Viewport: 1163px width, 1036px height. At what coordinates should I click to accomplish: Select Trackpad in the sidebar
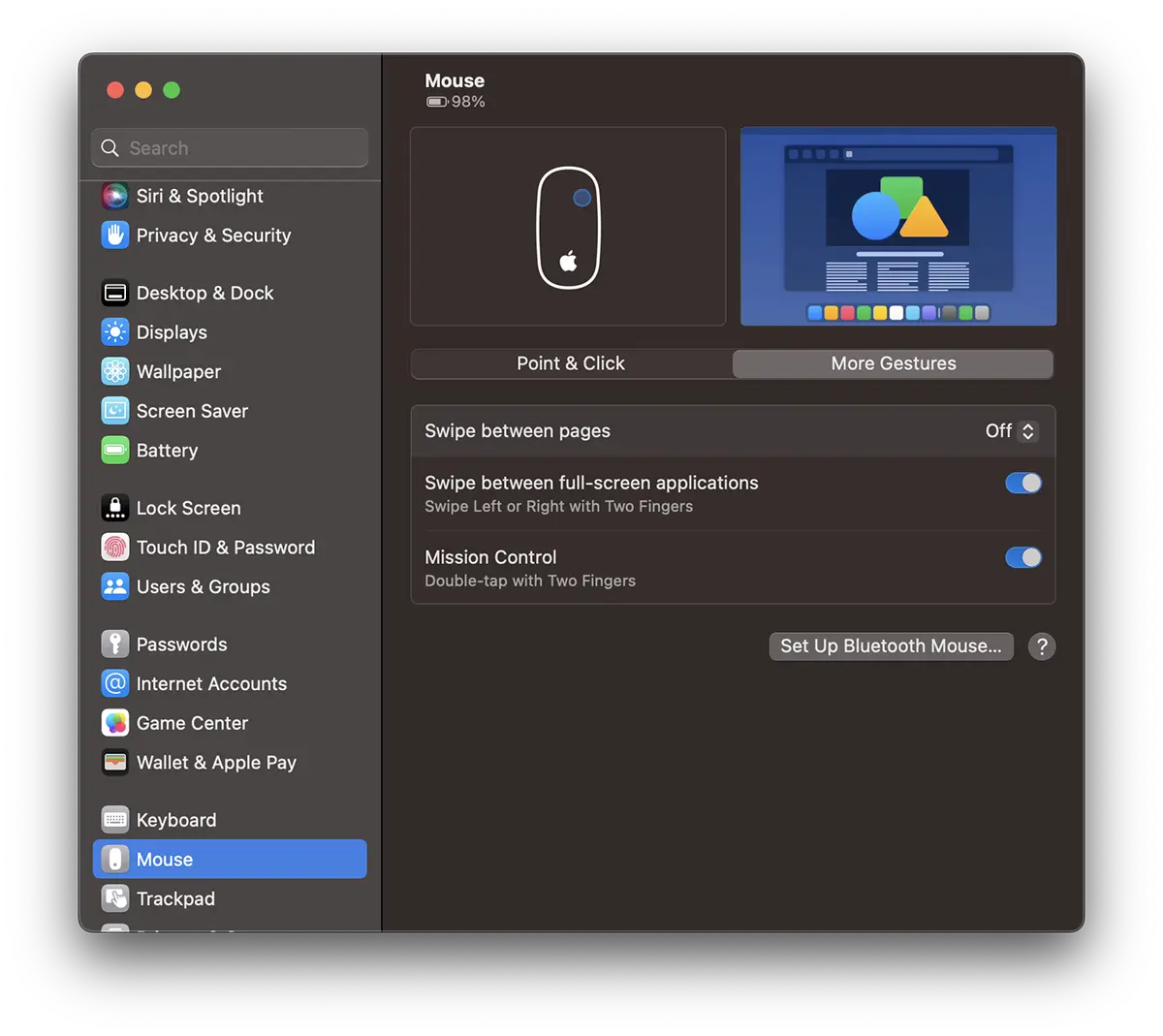pyautogui.click(x=175, y=898)
